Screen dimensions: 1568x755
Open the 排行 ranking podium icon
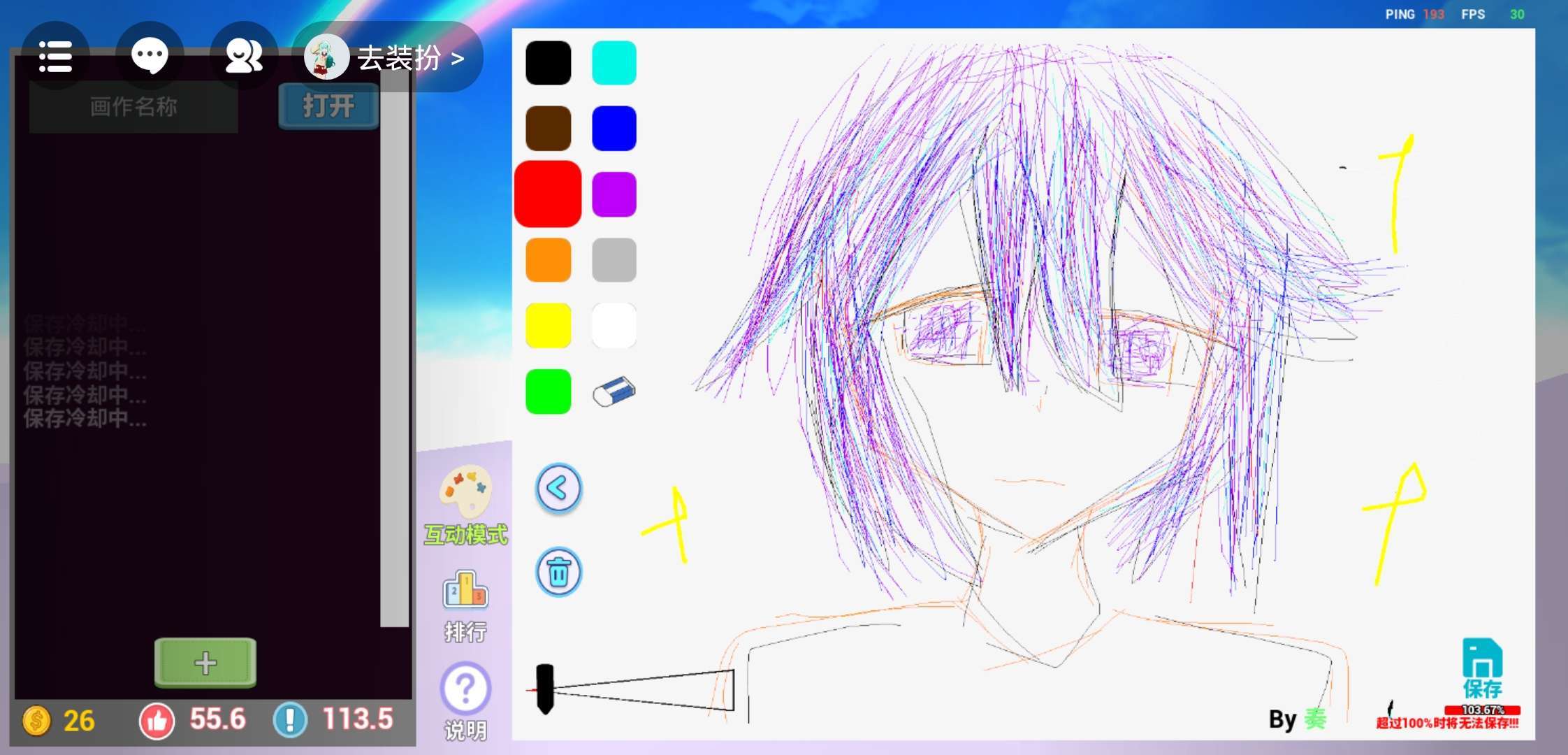pos(465,591)
